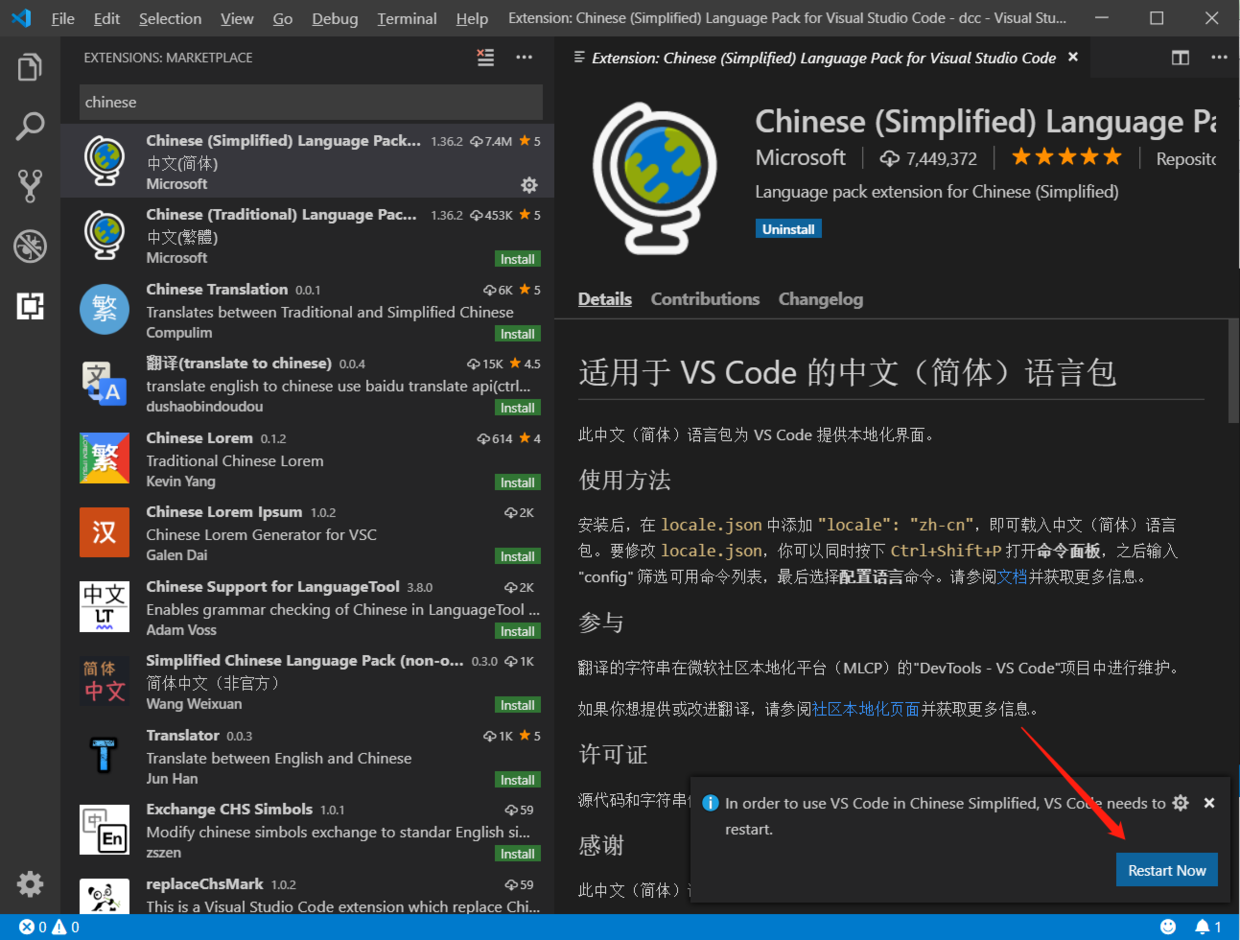The width and height of the screenshot is (1240, 940).
Task: Open the Source Control view
Action: tap(30, 186)
